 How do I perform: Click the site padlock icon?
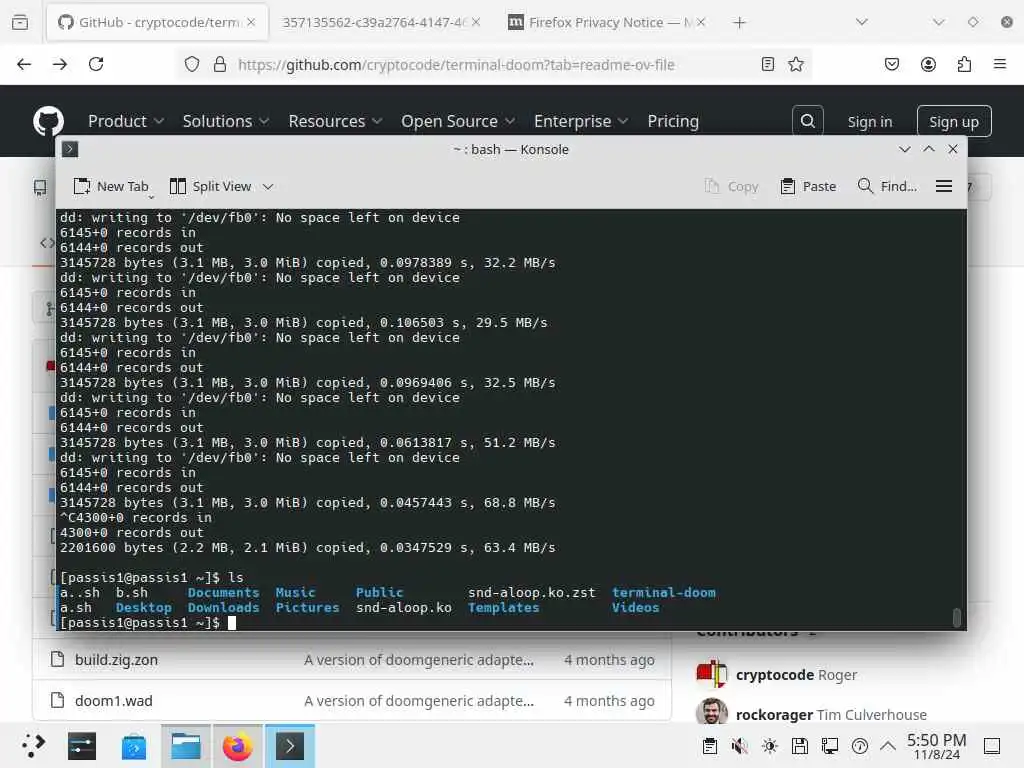220,64
